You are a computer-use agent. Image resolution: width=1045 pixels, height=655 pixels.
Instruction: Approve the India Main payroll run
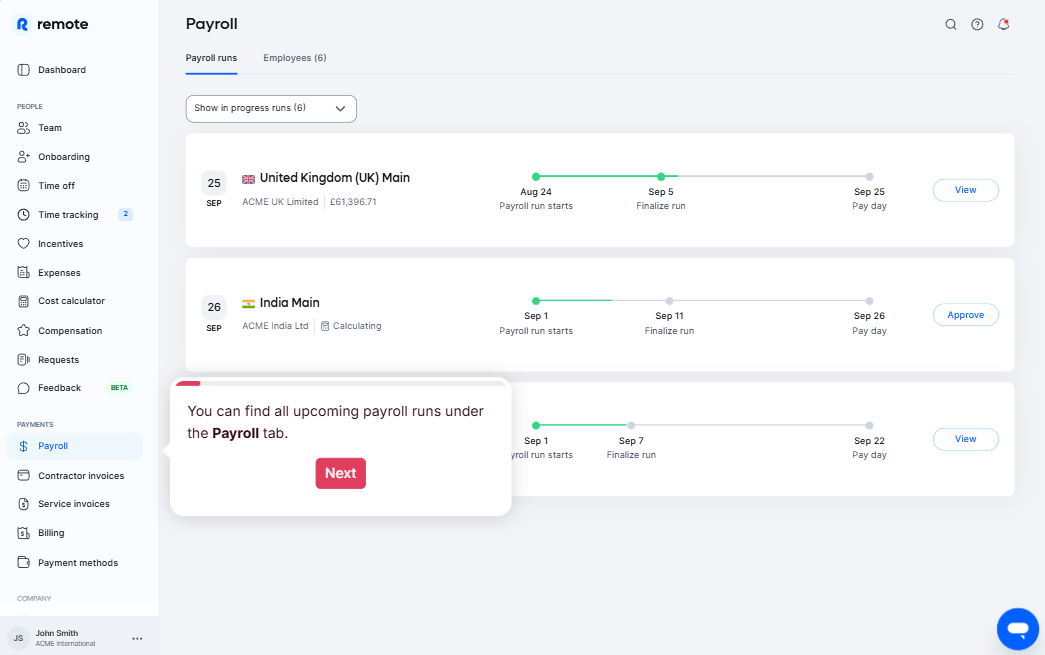tap(965, 315)
